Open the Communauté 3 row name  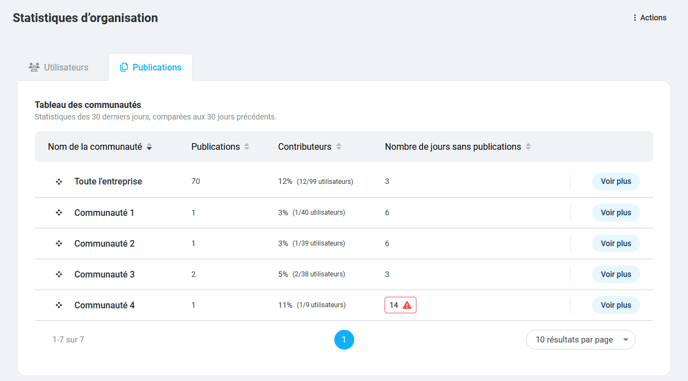[x=104, y=274]
